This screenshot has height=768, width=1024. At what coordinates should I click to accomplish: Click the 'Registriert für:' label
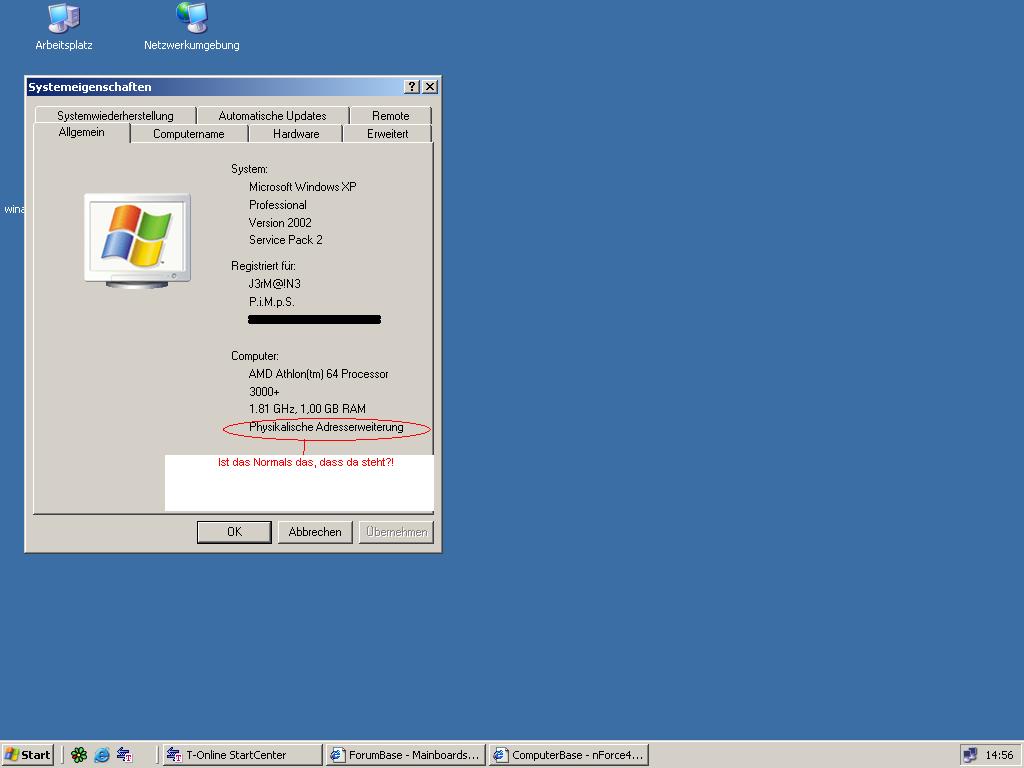pos(263,266)
